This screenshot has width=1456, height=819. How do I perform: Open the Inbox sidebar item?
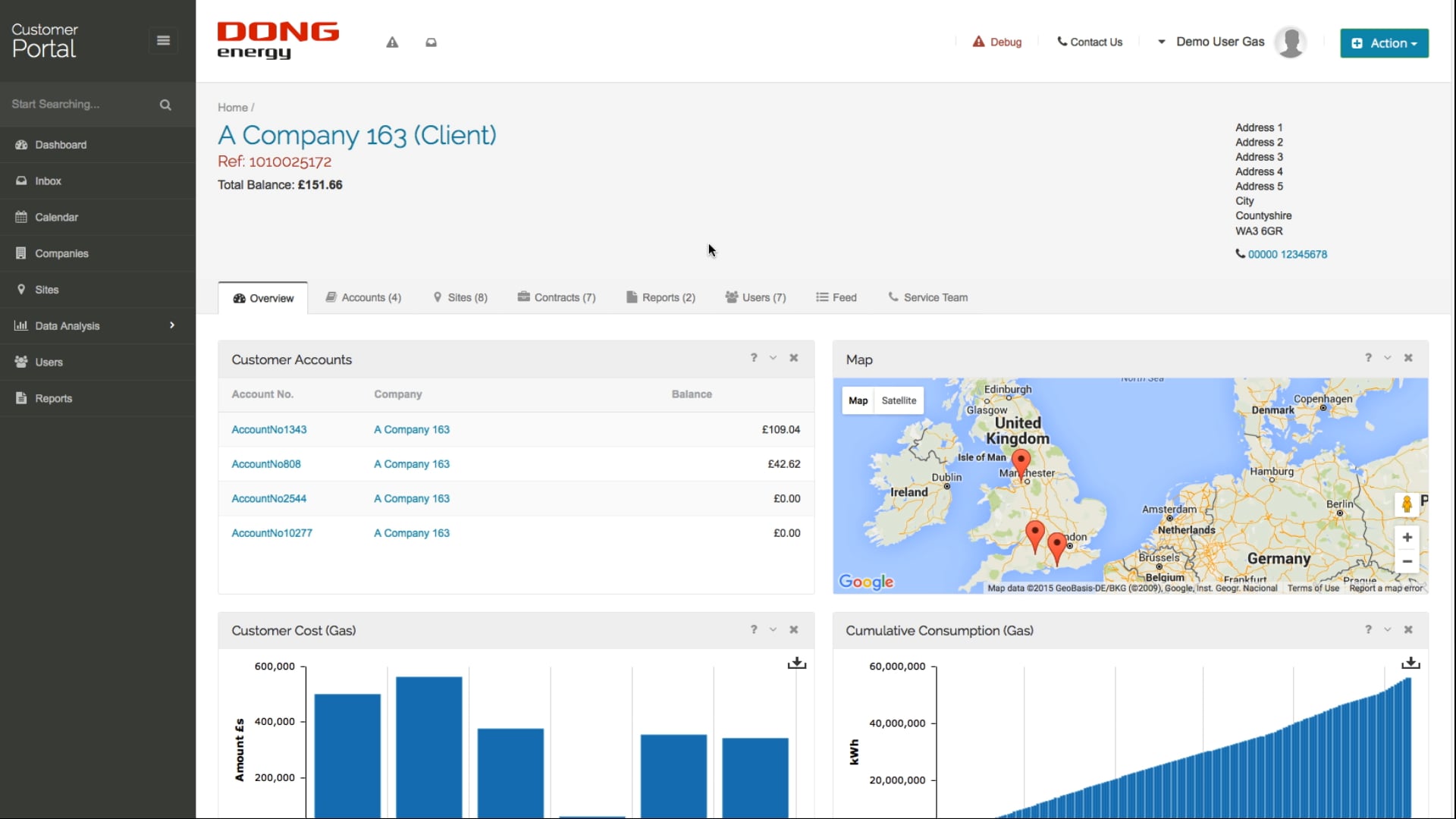pyautogui.click(x=47, y=180)
